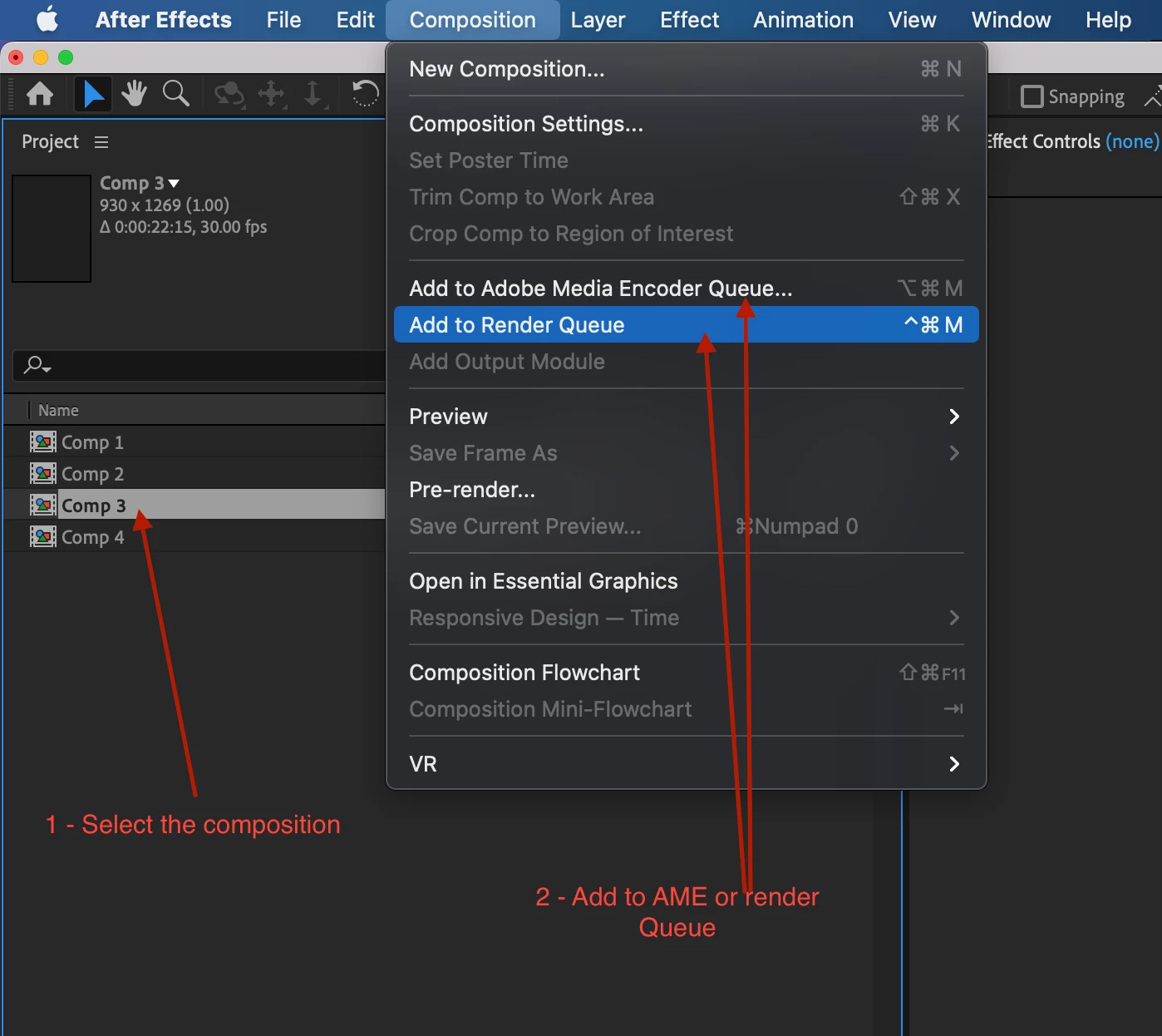Image resolution: width=1162 pixels, height=1036 pixels.
Task: Toggle the Snapping checkbox
Action: tap(1032, 96)
